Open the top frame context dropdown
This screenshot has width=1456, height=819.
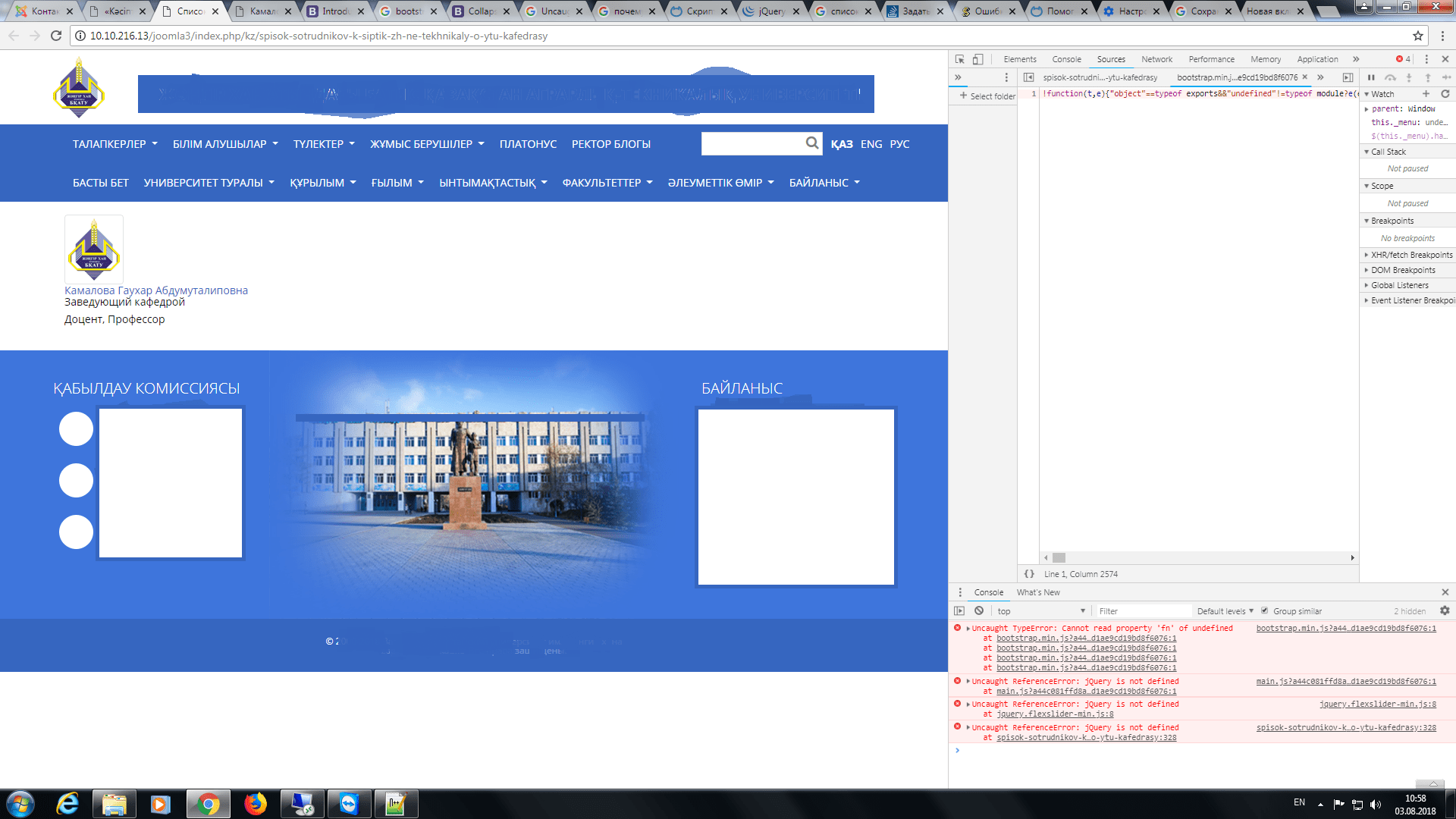coord(1039,610)
